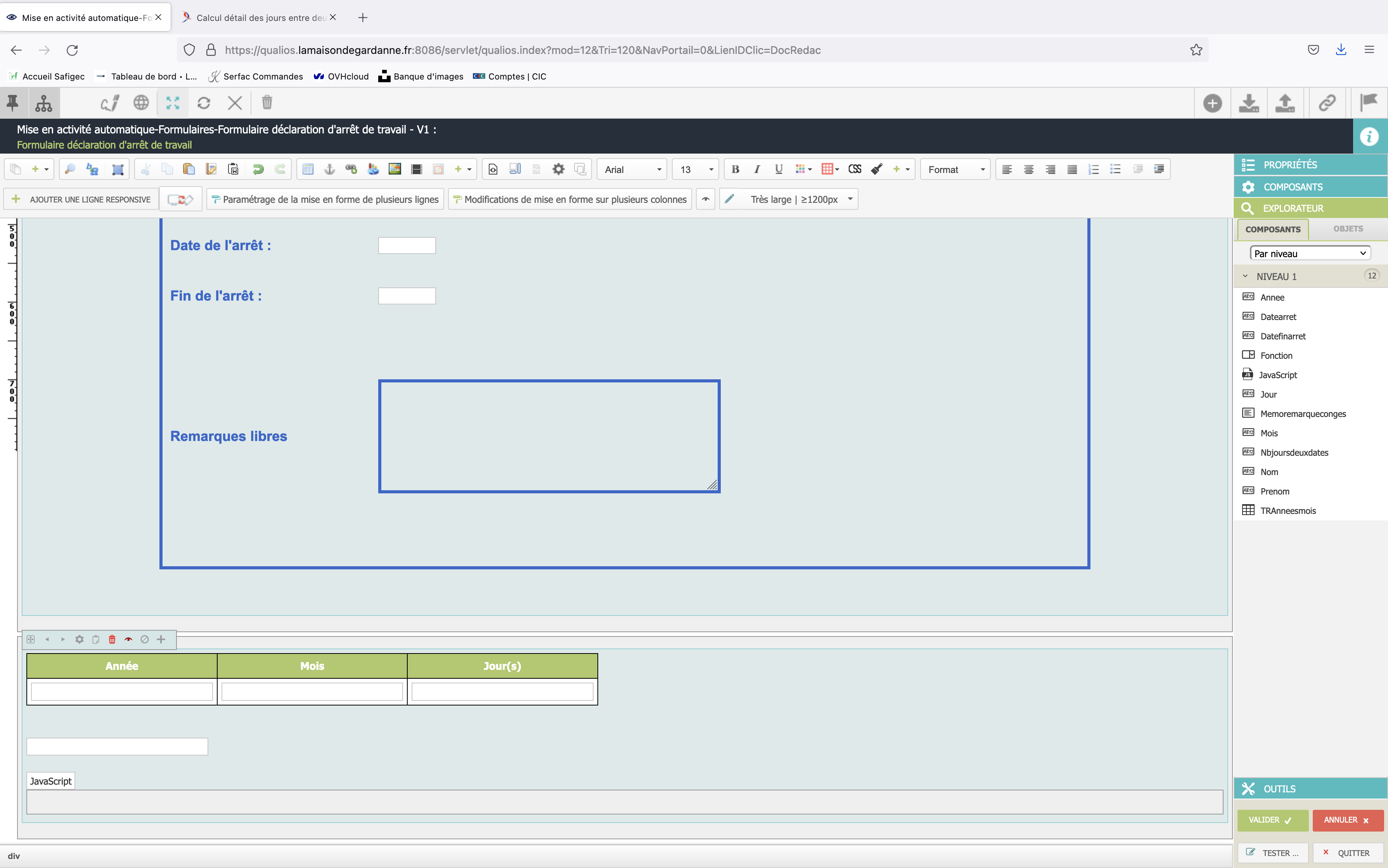Click the find and replace icon

(92, 169)
